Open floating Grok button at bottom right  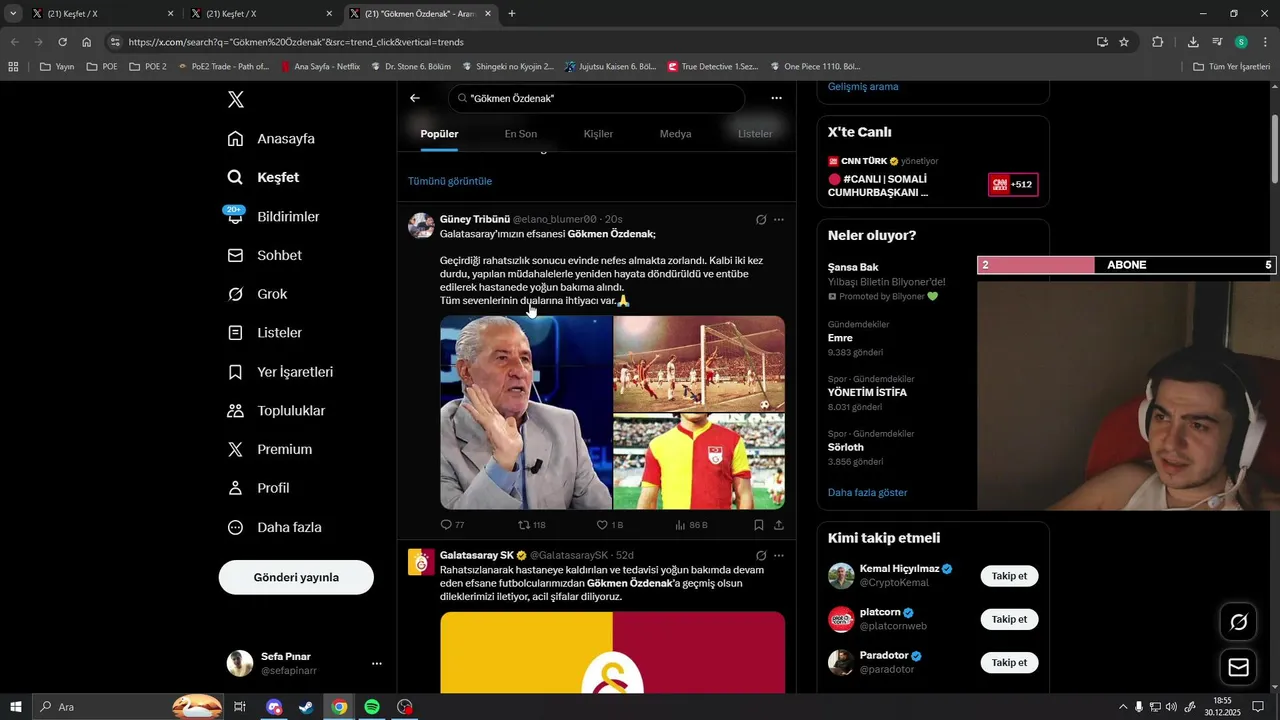[1239, 622]
